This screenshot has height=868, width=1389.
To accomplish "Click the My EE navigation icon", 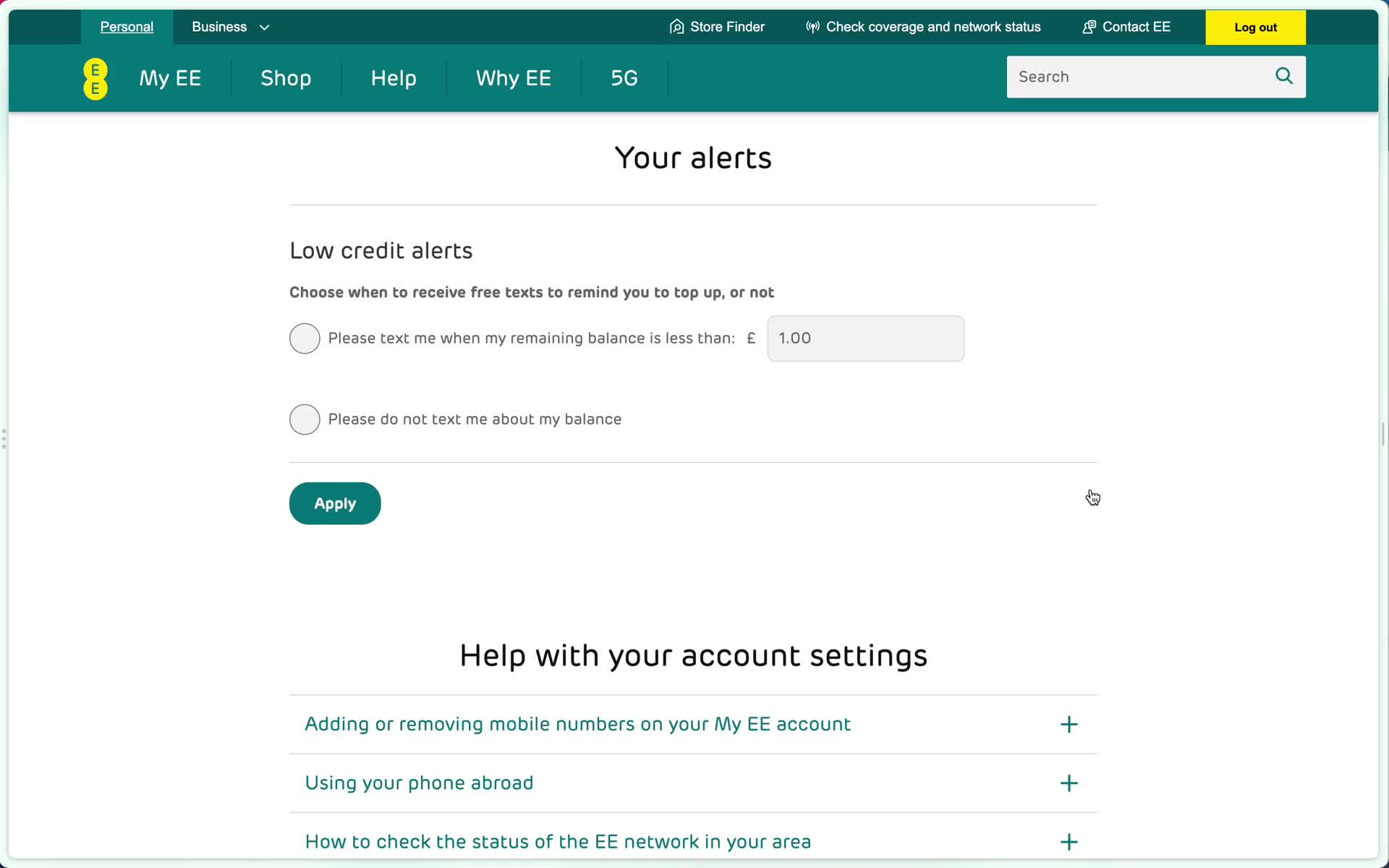I will coord(170,78).
